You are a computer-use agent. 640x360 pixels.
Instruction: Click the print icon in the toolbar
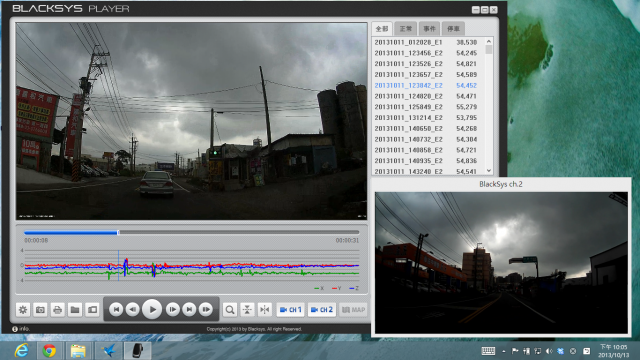(x=58, y=310)
